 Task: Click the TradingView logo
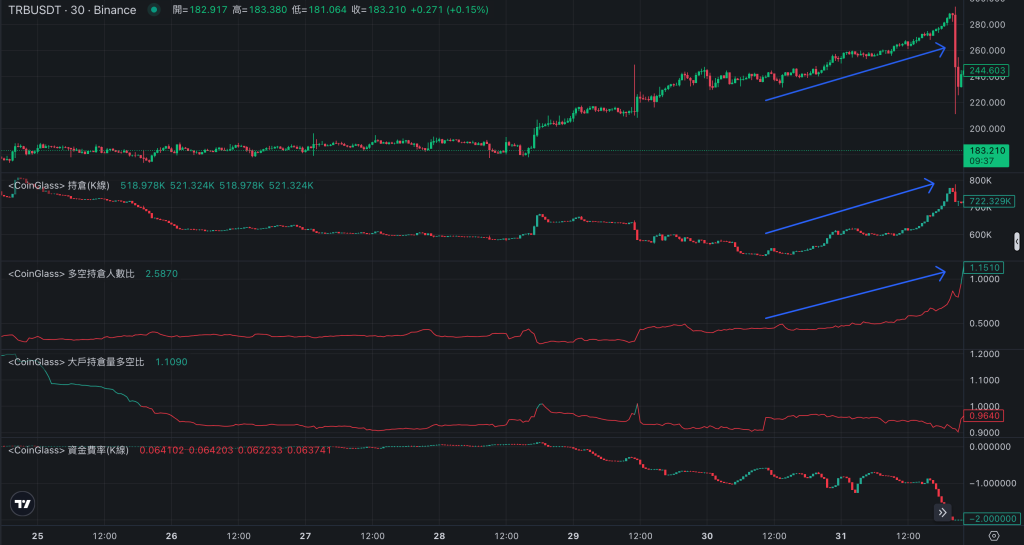coord(22,505)
